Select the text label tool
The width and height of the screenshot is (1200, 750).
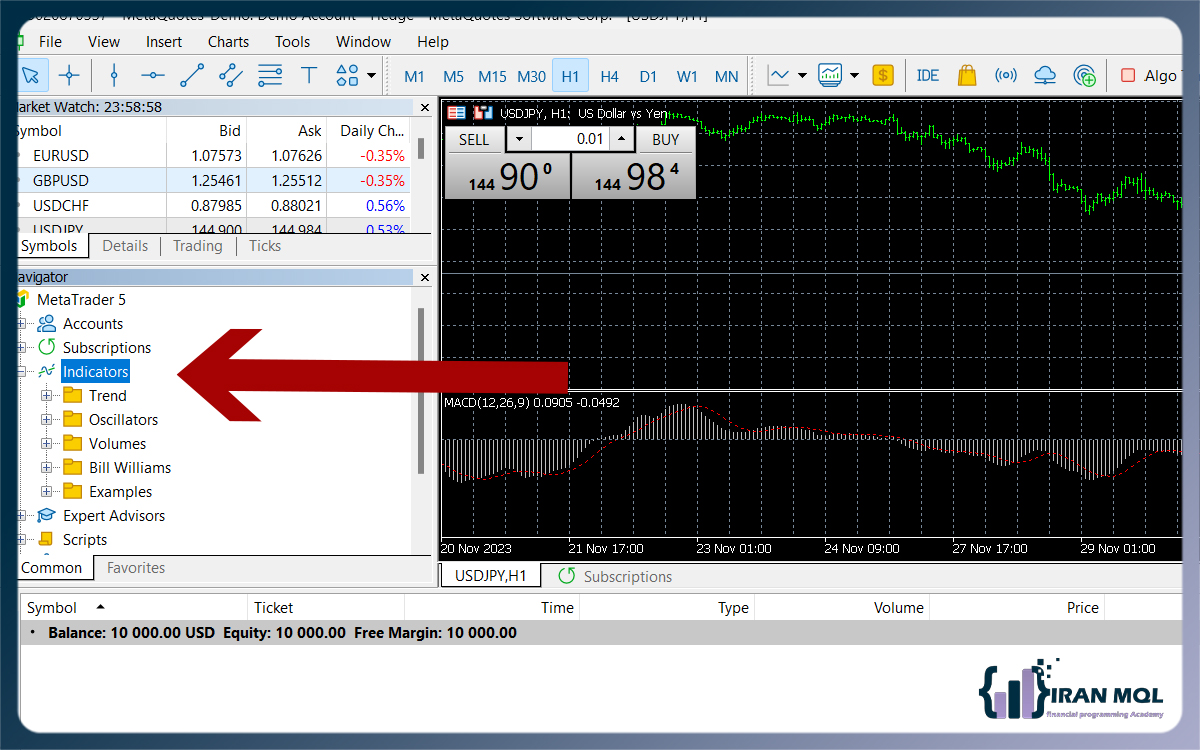click(309, 75)
